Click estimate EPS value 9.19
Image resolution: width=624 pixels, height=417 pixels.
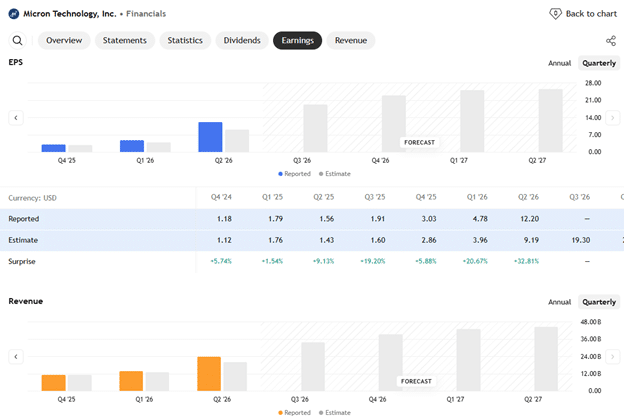(x=531, y=240)
